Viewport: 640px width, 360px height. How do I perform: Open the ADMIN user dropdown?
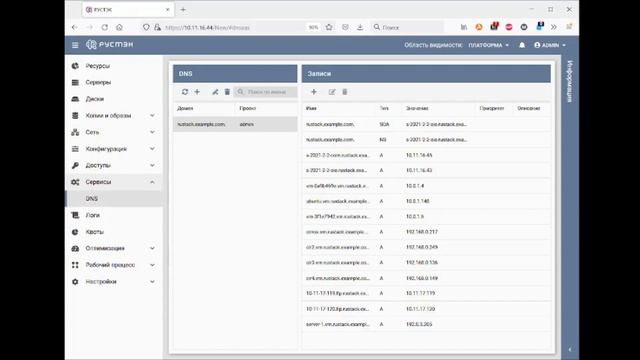(550, 45)
